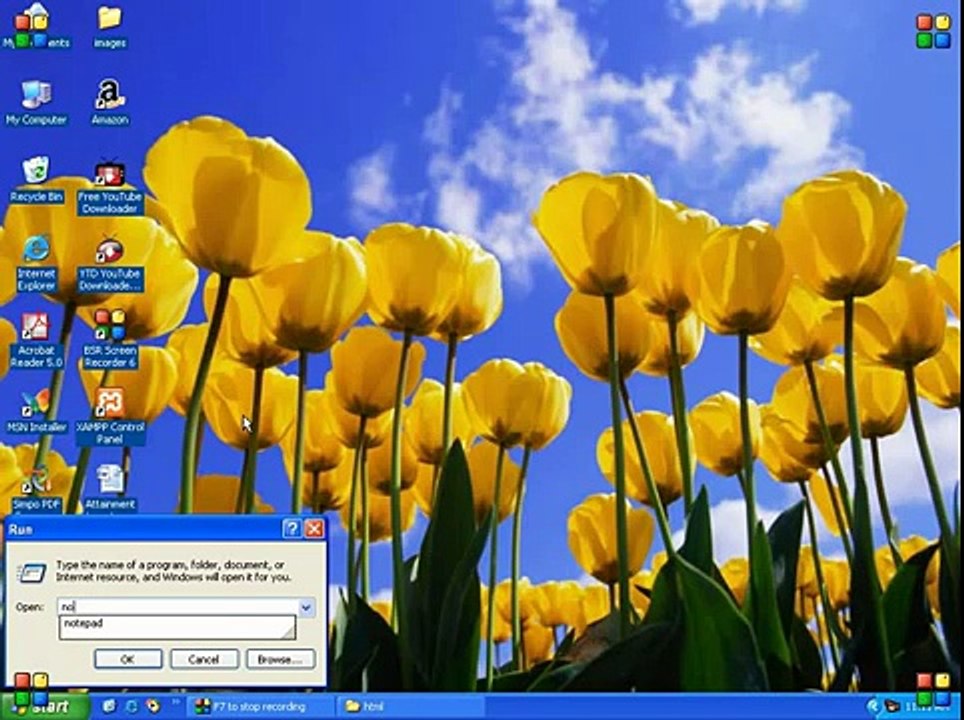This screenshot has height=720, width=964.
Task: Click the Free YouTube Downloader icon
Action: pyautogui.click(x=110, y=188)
